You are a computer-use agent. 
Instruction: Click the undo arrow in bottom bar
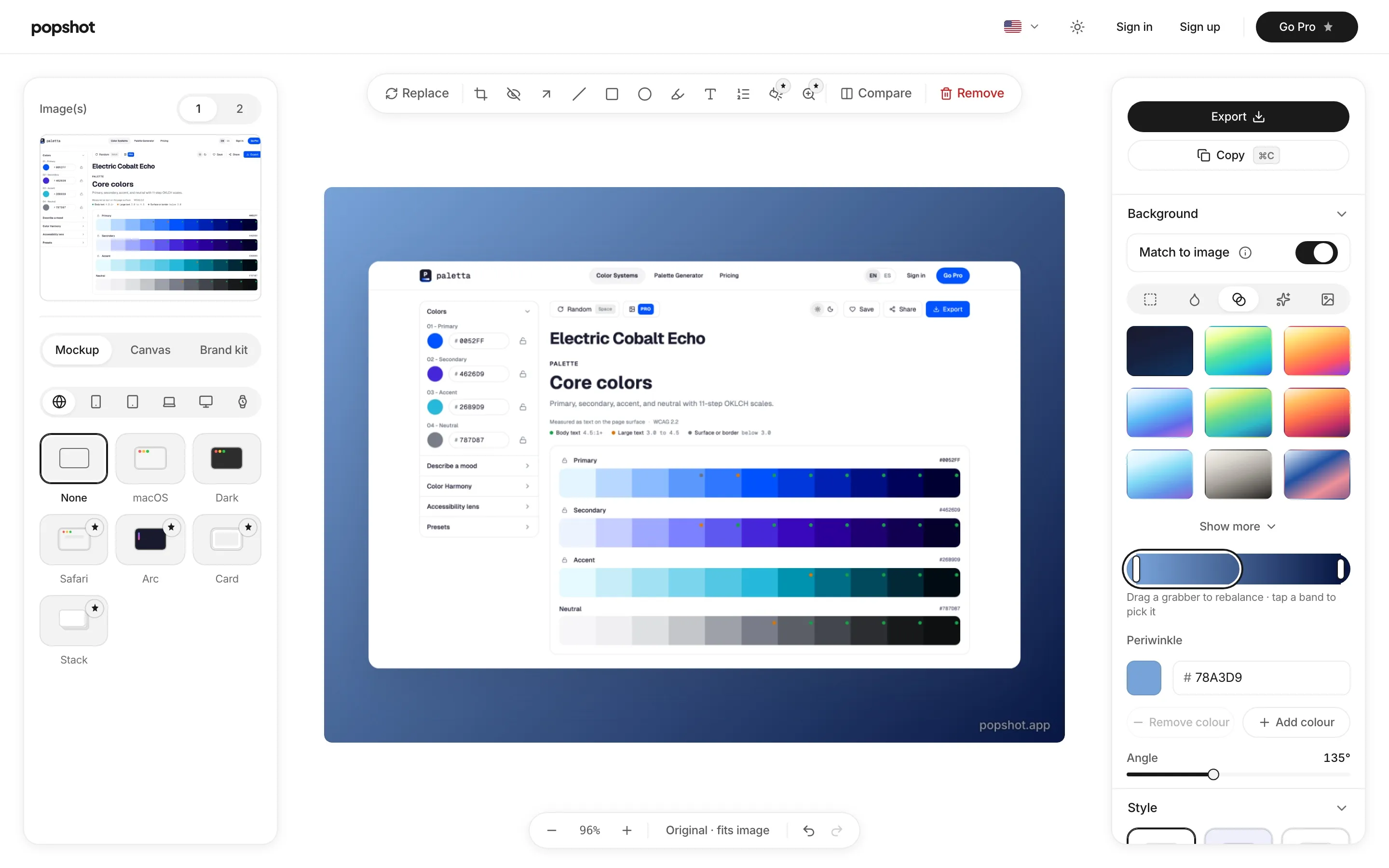point(809,831)
